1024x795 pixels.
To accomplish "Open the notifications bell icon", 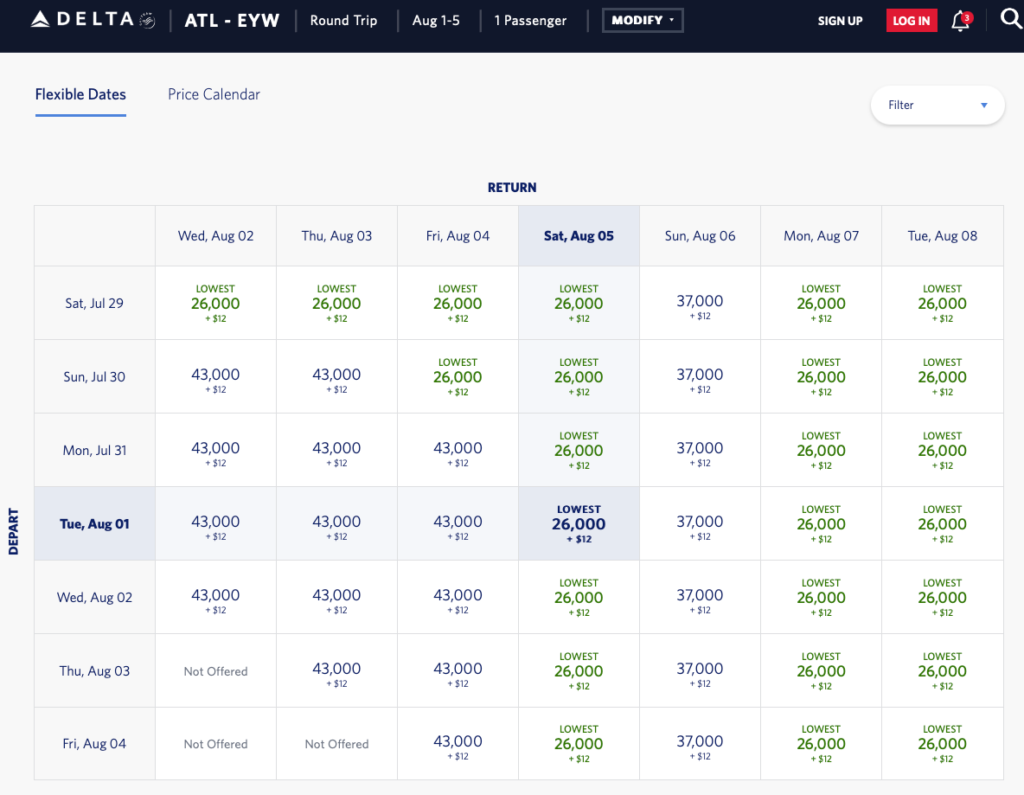I will click(x=960, y=20).
